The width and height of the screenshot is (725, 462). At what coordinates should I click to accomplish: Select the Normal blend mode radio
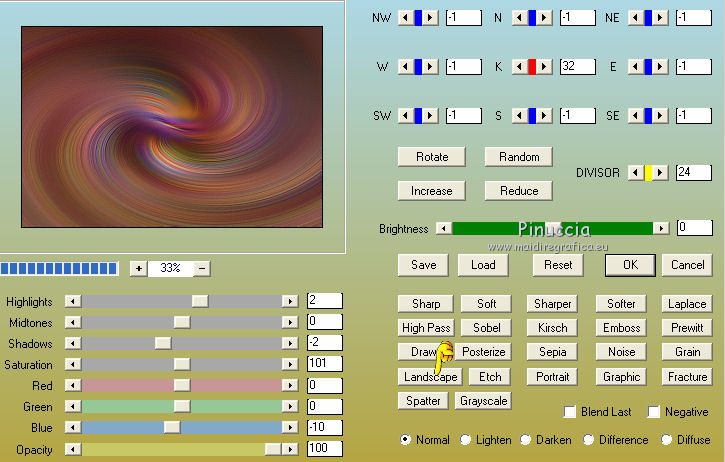406,439
